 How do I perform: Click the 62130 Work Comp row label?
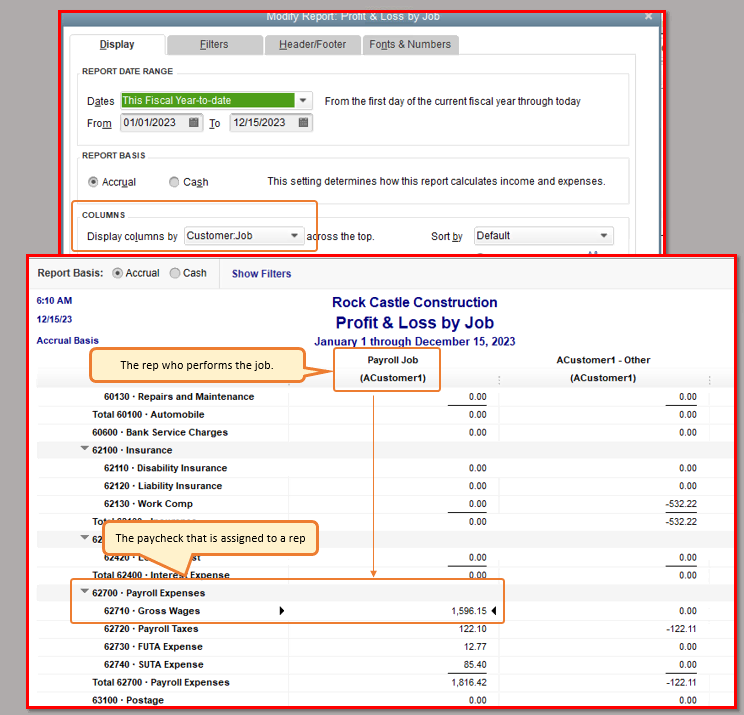[x=148, y=504]
